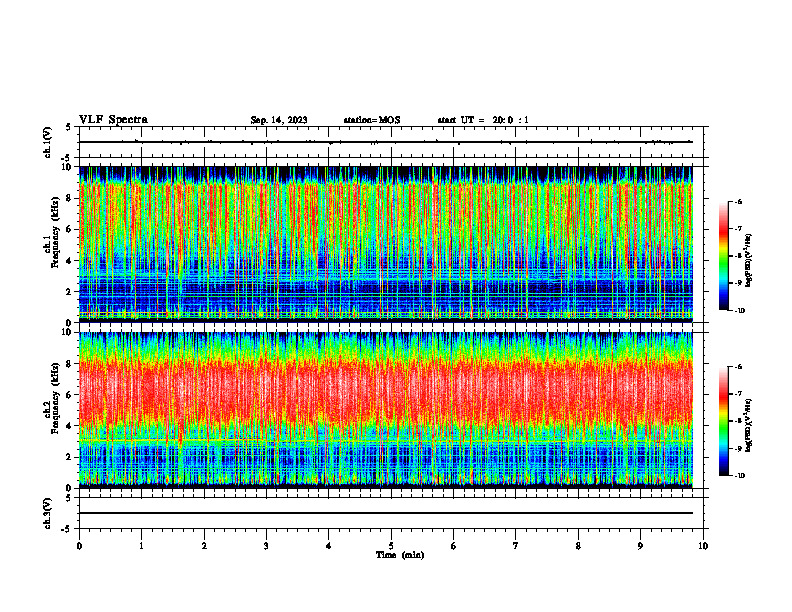Click the ch.1 colorbar units label

pos(749,260)
